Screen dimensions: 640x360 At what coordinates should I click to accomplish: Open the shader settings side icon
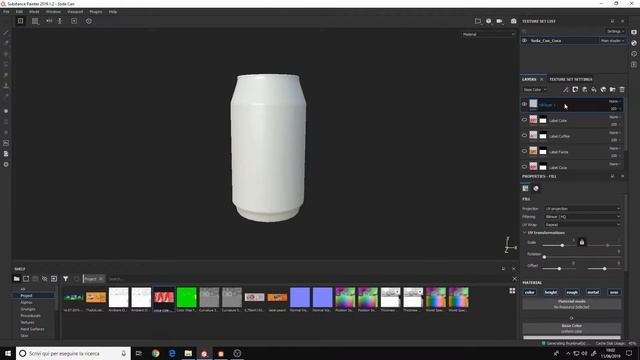pyautogui.click(x=634, y=43)
